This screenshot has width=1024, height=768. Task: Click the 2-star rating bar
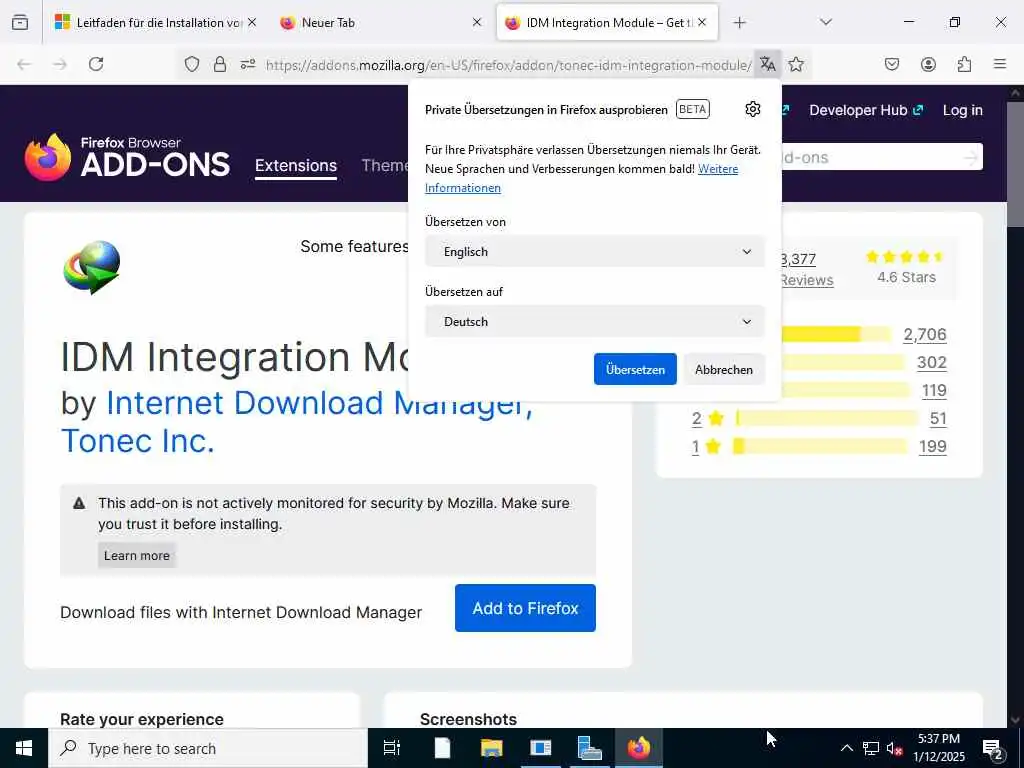tap(826, 418)
